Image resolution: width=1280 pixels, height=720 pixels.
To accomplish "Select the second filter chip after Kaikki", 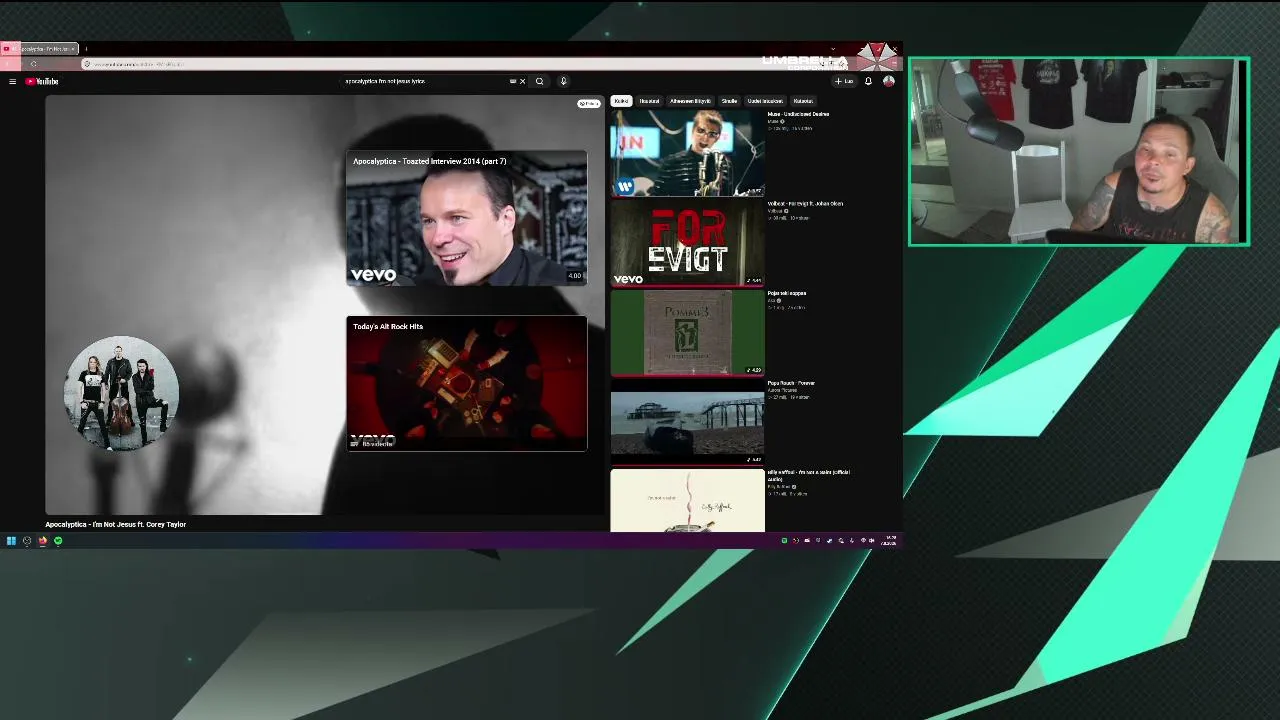I will click(x=649, y=101).
